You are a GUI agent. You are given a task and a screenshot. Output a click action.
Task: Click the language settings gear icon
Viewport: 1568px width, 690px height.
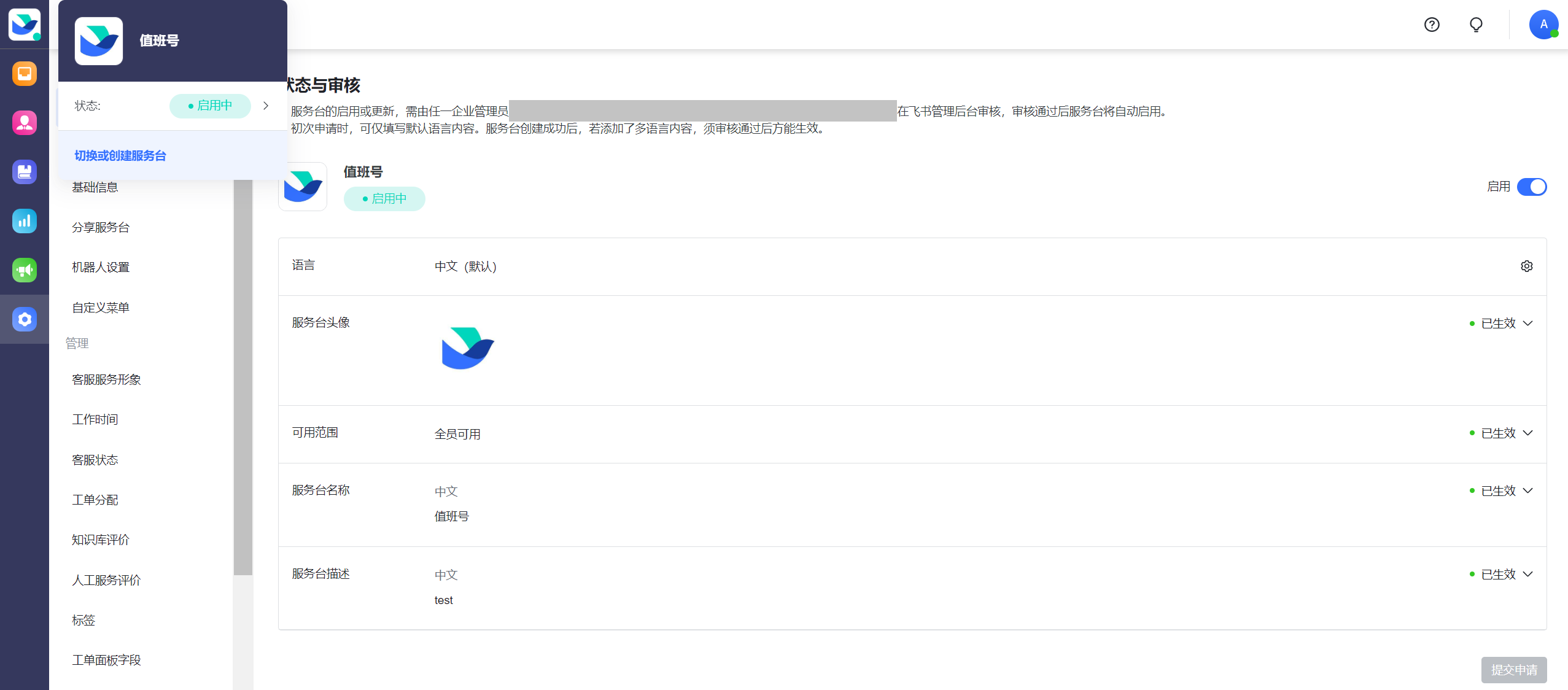coord(1527,266)
